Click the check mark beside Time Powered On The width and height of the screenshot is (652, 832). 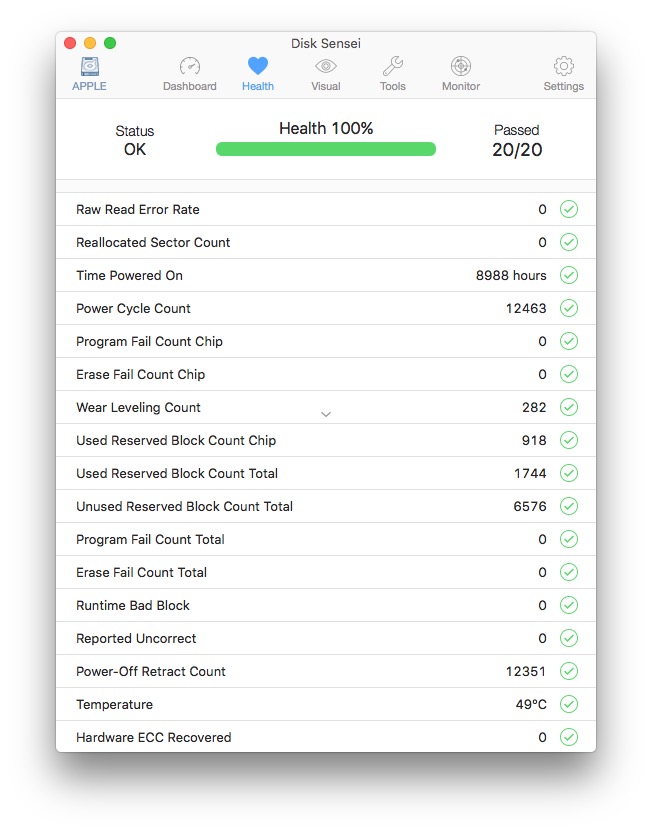point(569,275)
